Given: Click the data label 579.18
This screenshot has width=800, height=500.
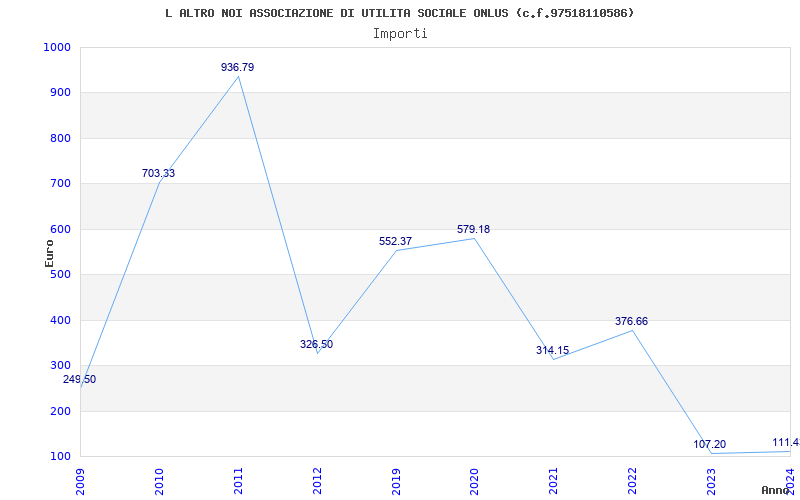Looking at the screenshot, I should click(473, 230).
